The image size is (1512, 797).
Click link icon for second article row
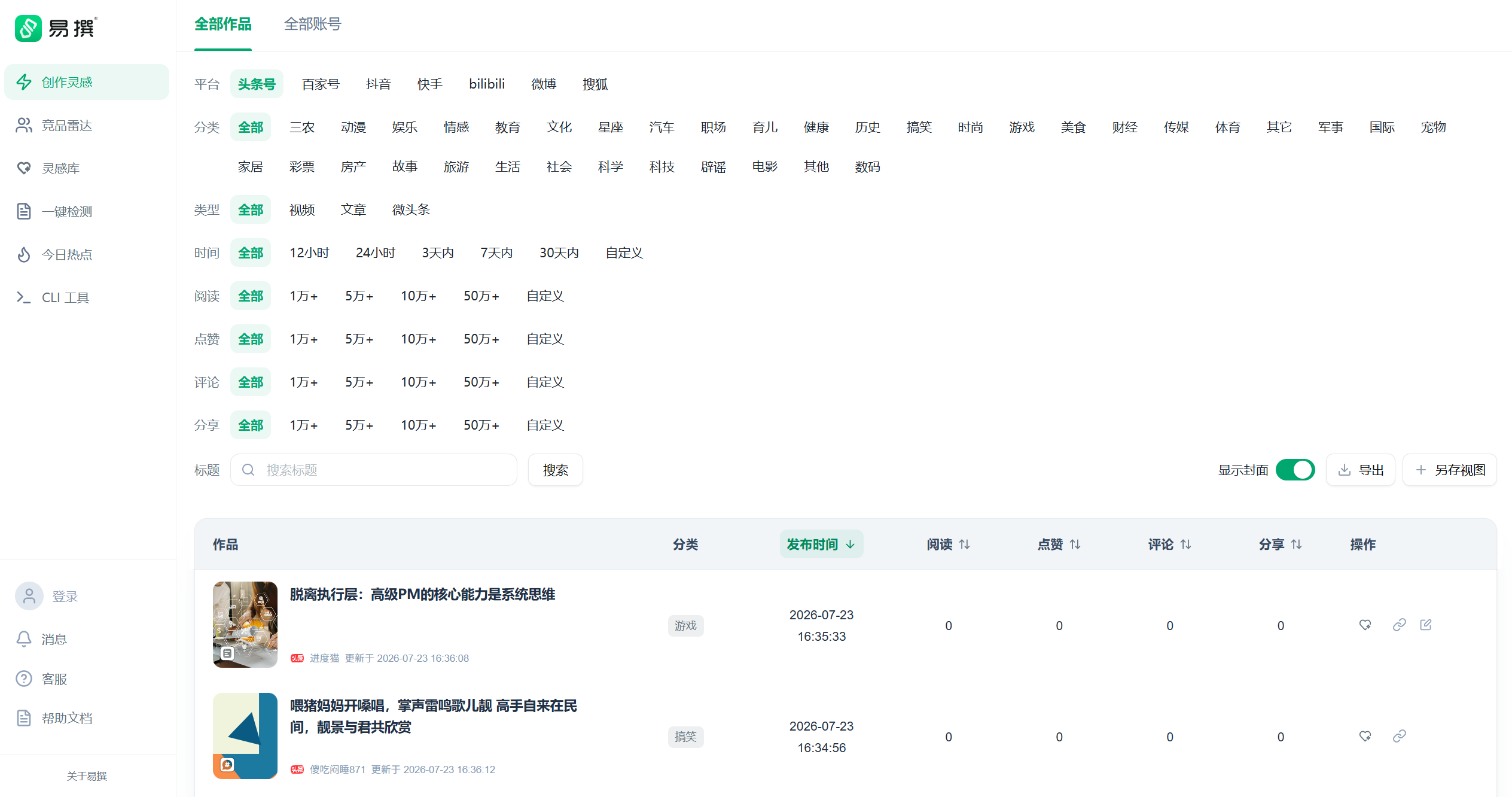click(x=1399, y=737)
